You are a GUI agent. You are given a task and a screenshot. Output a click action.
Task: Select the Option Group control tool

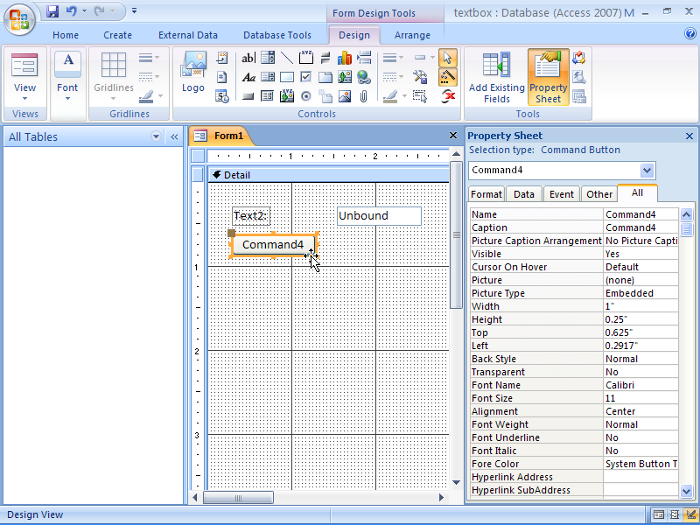[306, 58]
